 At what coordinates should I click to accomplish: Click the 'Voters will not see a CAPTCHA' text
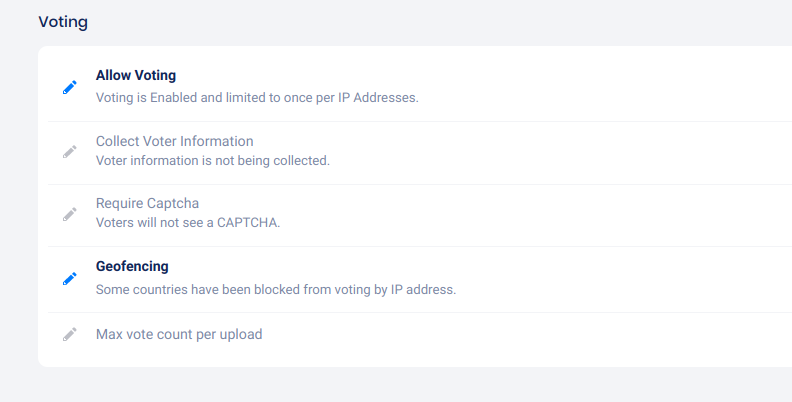coord(187,222)
